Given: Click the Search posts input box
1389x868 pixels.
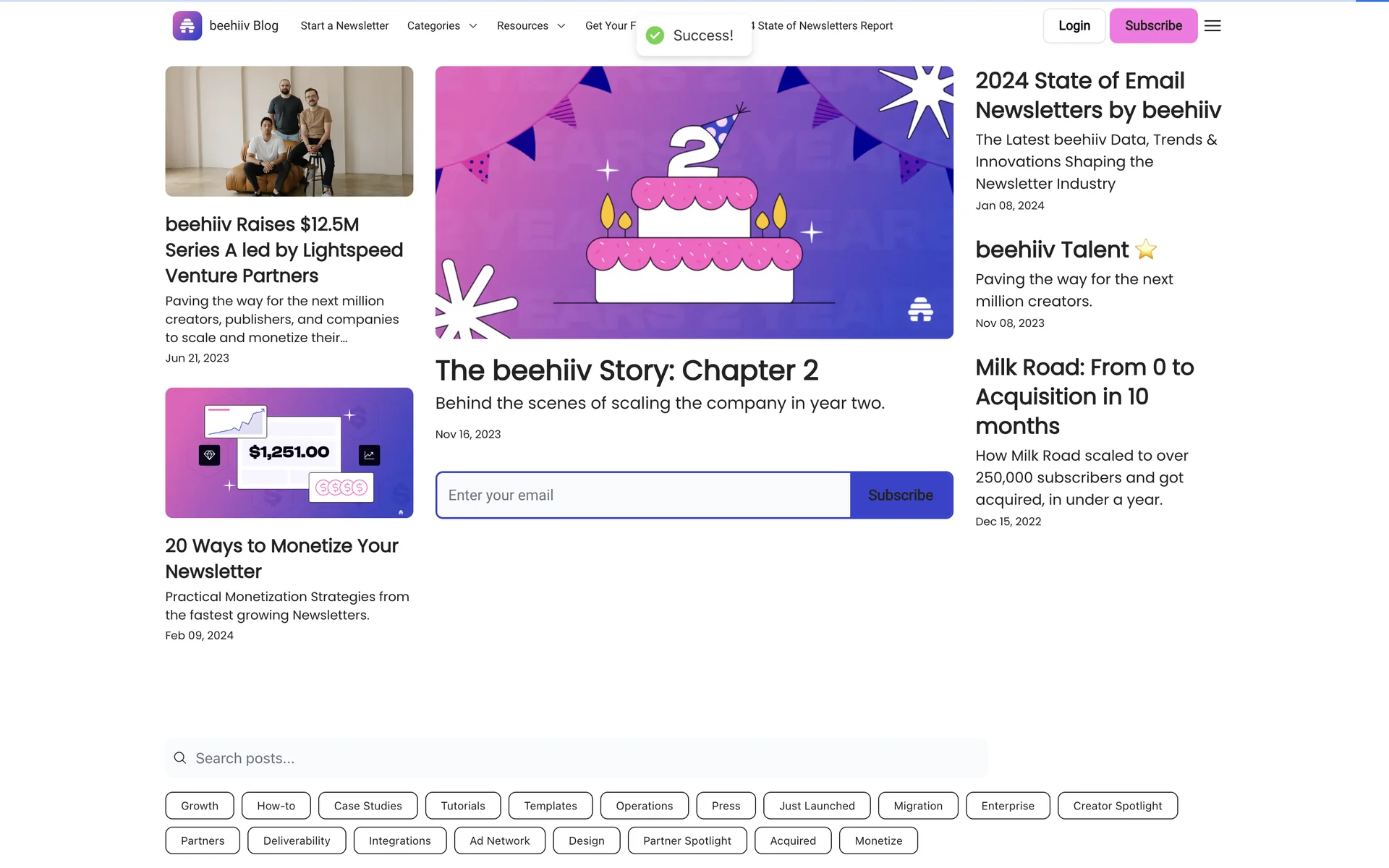Looking at the screenshot, I should [579, 758].
